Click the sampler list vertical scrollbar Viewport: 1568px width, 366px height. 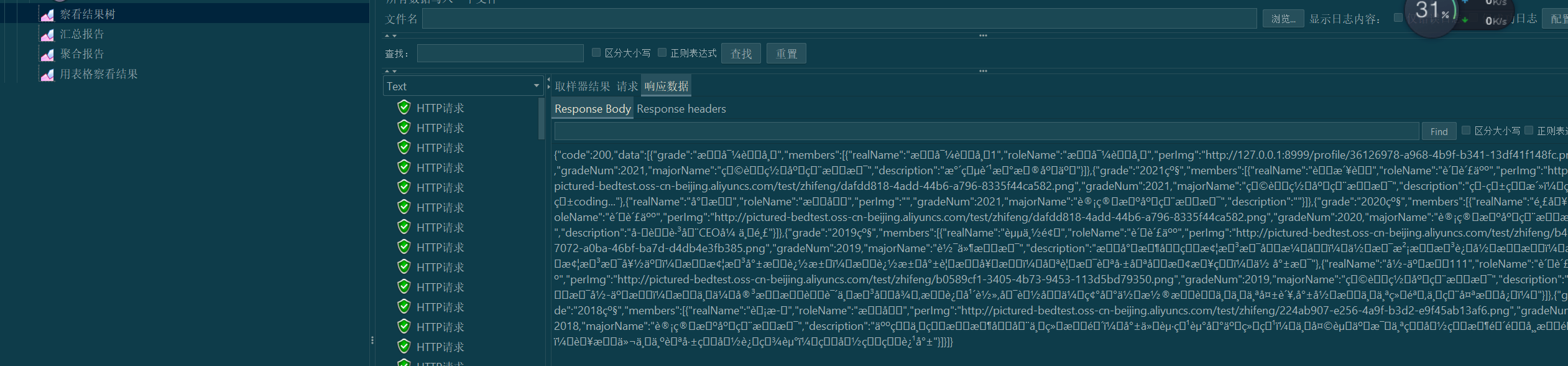(542, 118)
